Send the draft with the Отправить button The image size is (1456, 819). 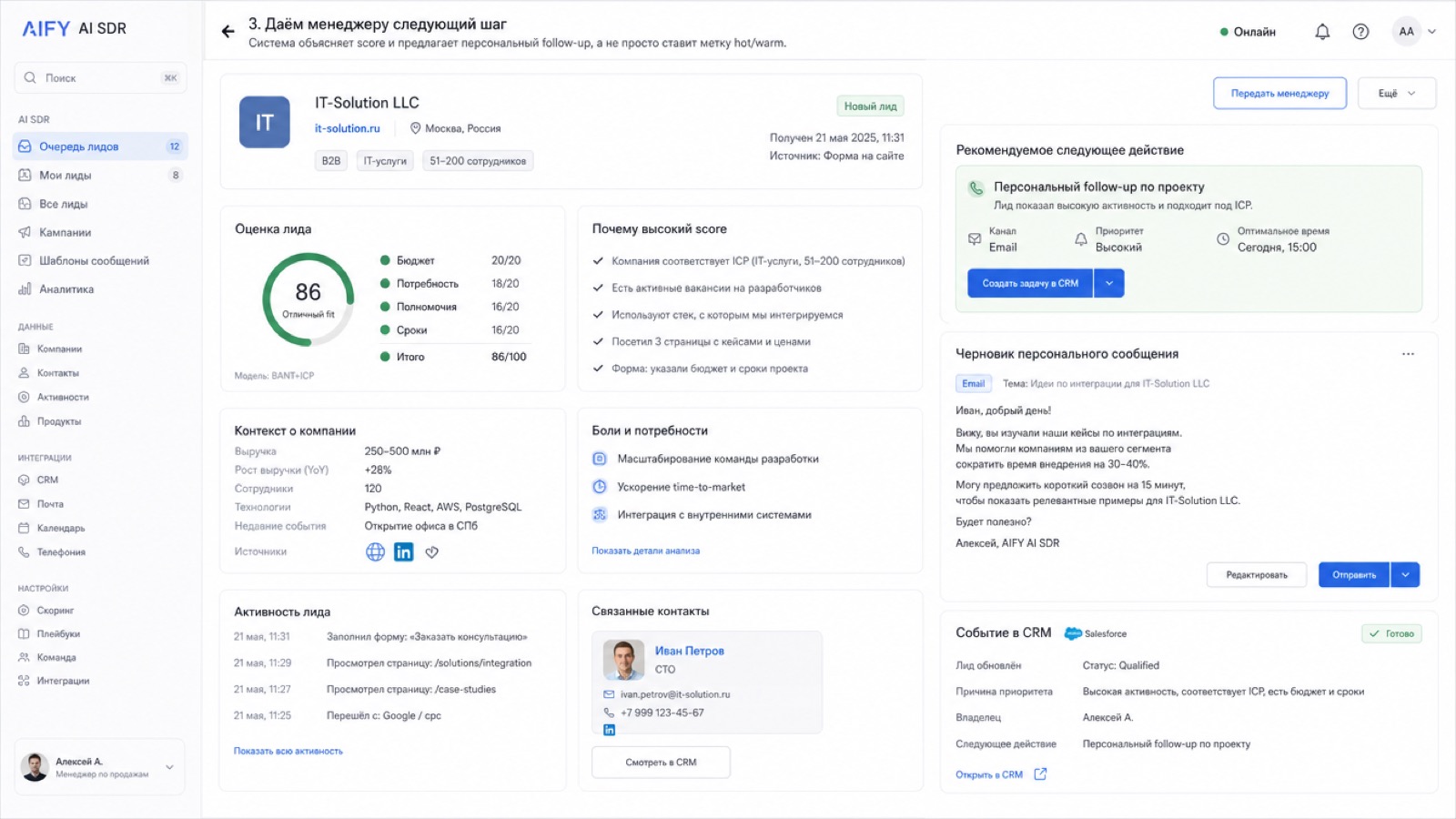pyautogui.click(x=1354, y=574)
